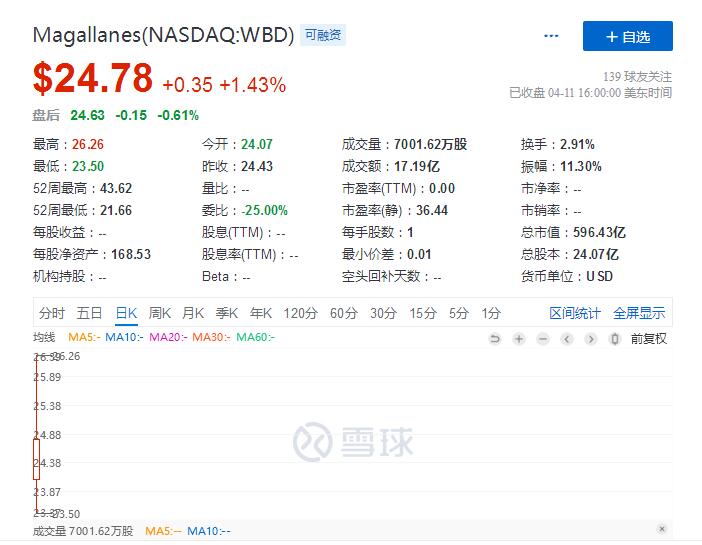
Task: Click the 货币单位 USD entry
Action: point(566,276)
